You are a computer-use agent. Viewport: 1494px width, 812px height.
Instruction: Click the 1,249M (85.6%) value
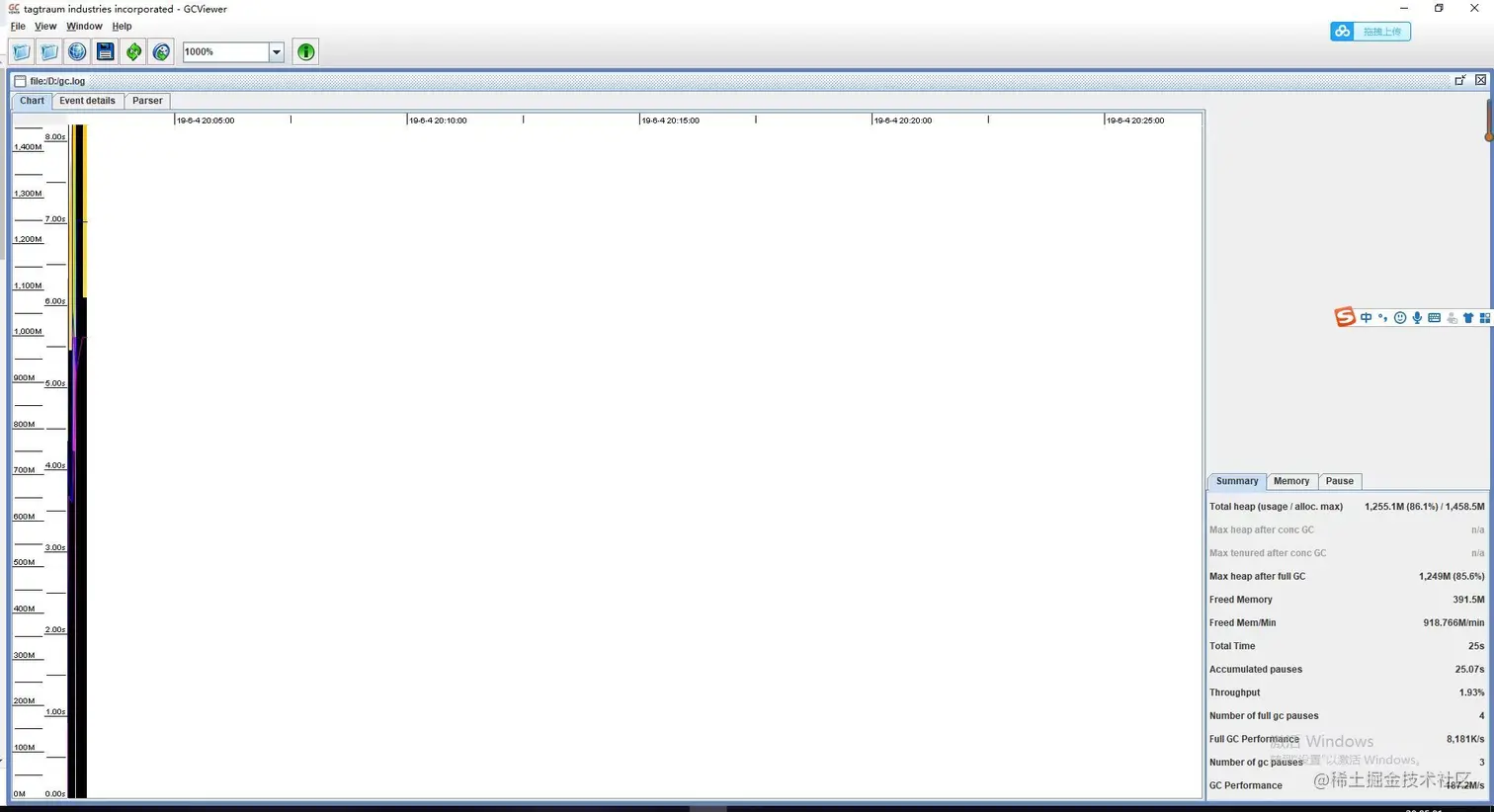point(1452,577)
